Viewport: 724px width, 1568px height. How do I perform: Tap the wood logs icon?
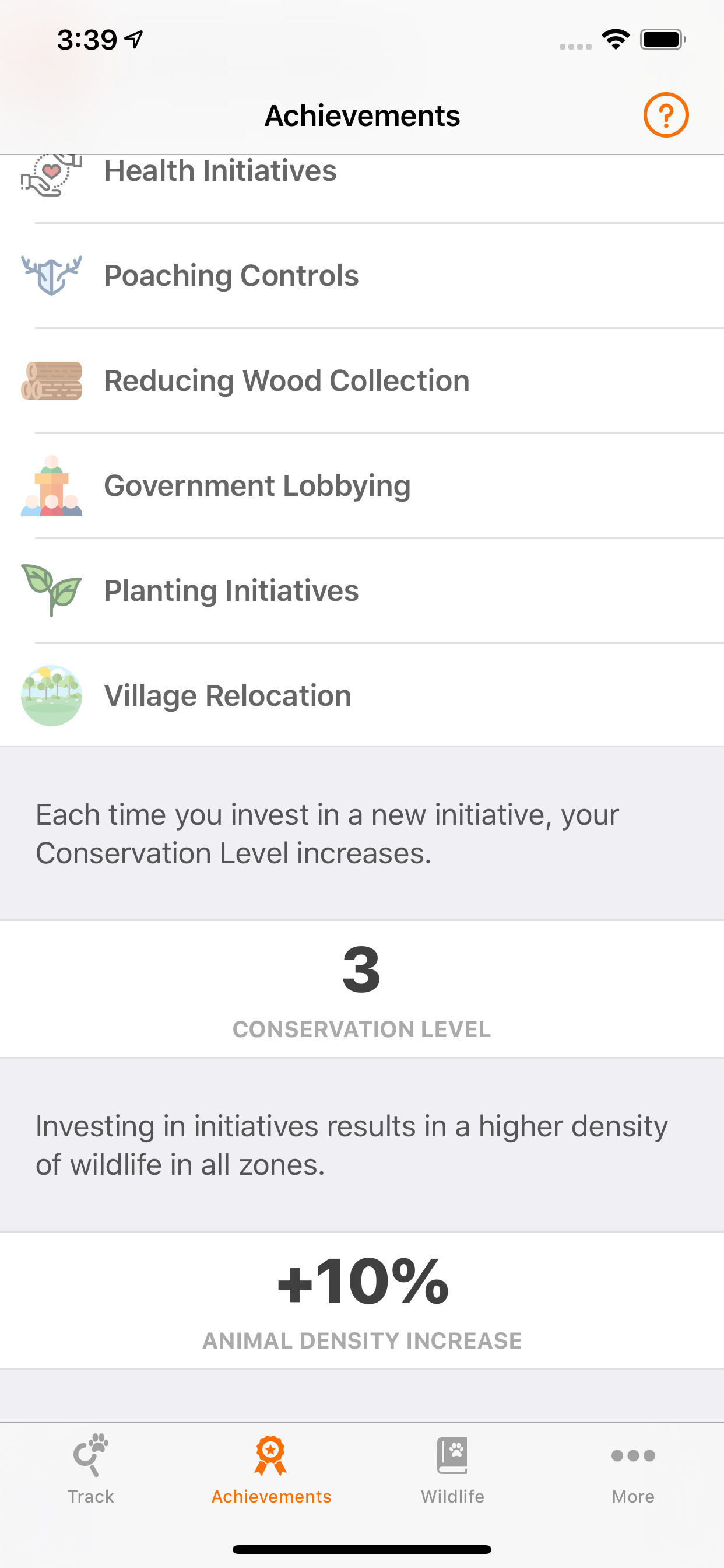(52, 380)
